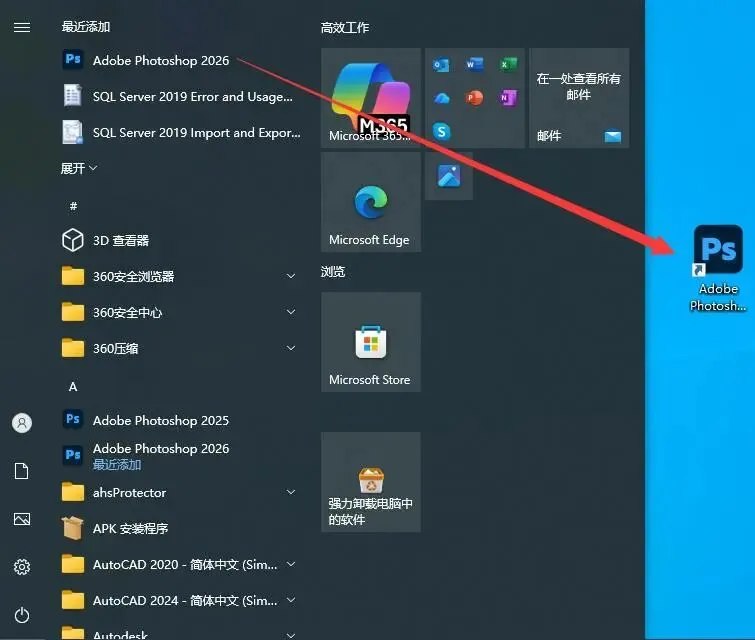Open APK 安装程序 app
Screen dimensions: 755x640
(115, 528)
